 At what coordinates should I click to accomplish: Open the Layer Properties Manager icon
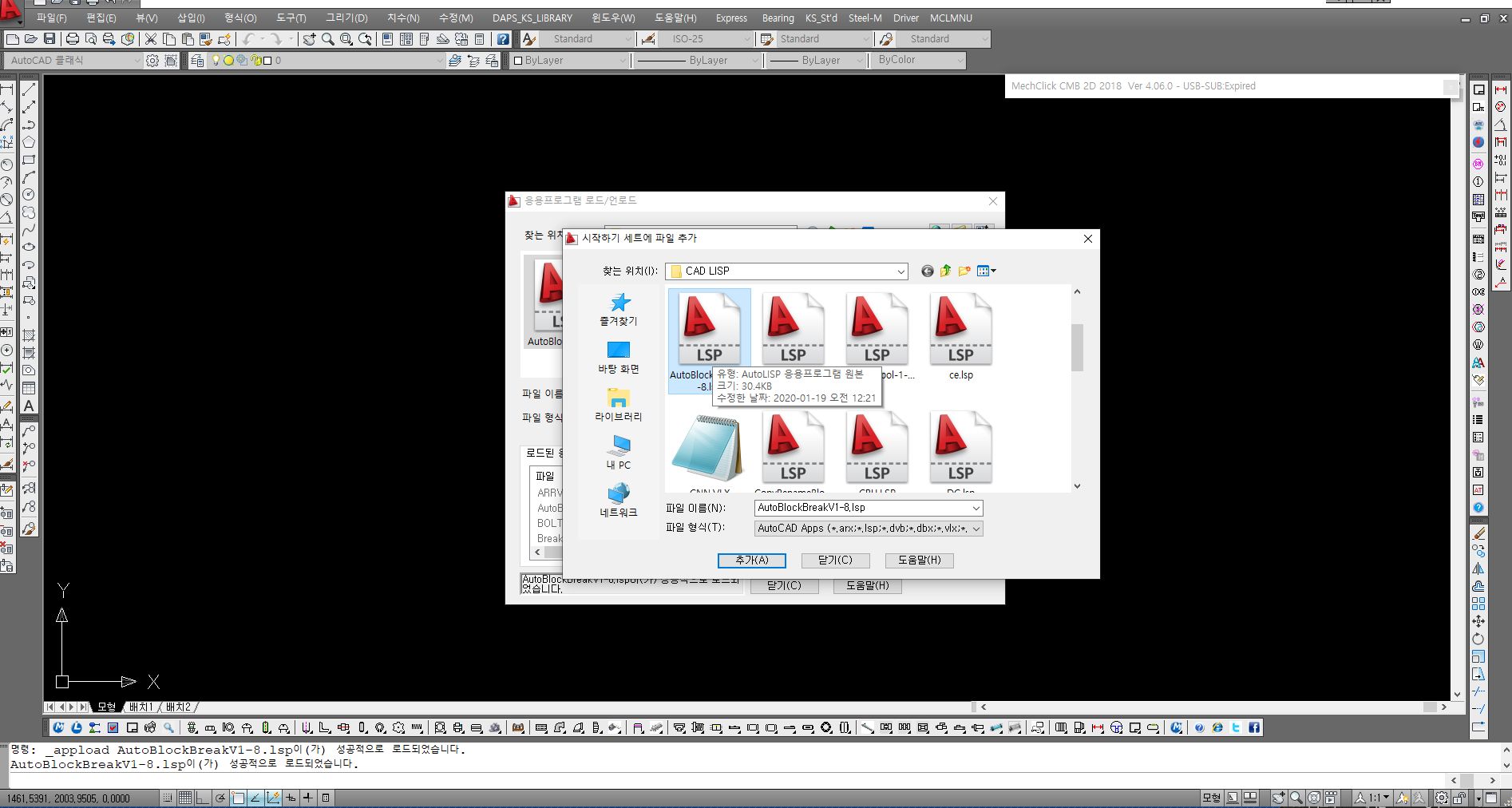coord(197,61)
